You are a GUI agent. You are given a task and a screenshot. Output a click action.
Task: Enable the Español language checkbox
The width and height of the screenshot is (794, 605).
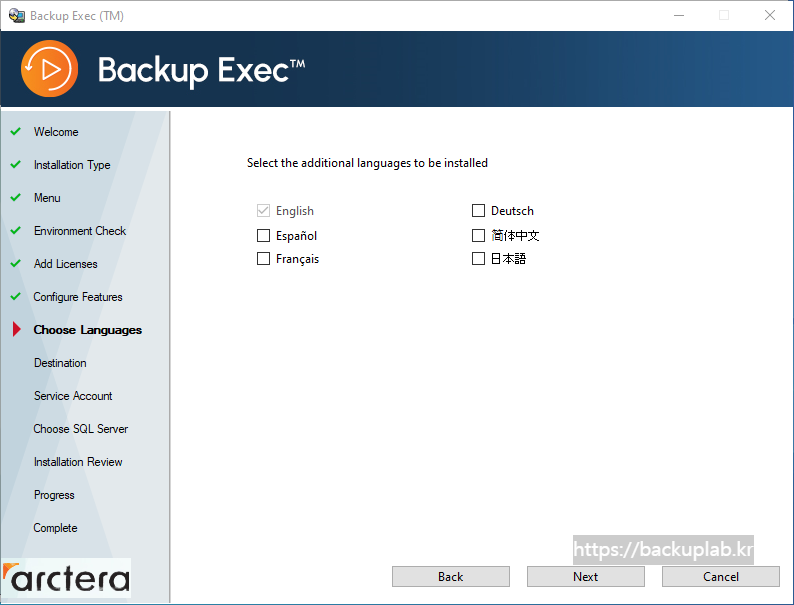pyautogui.click(x=263, y=235)
